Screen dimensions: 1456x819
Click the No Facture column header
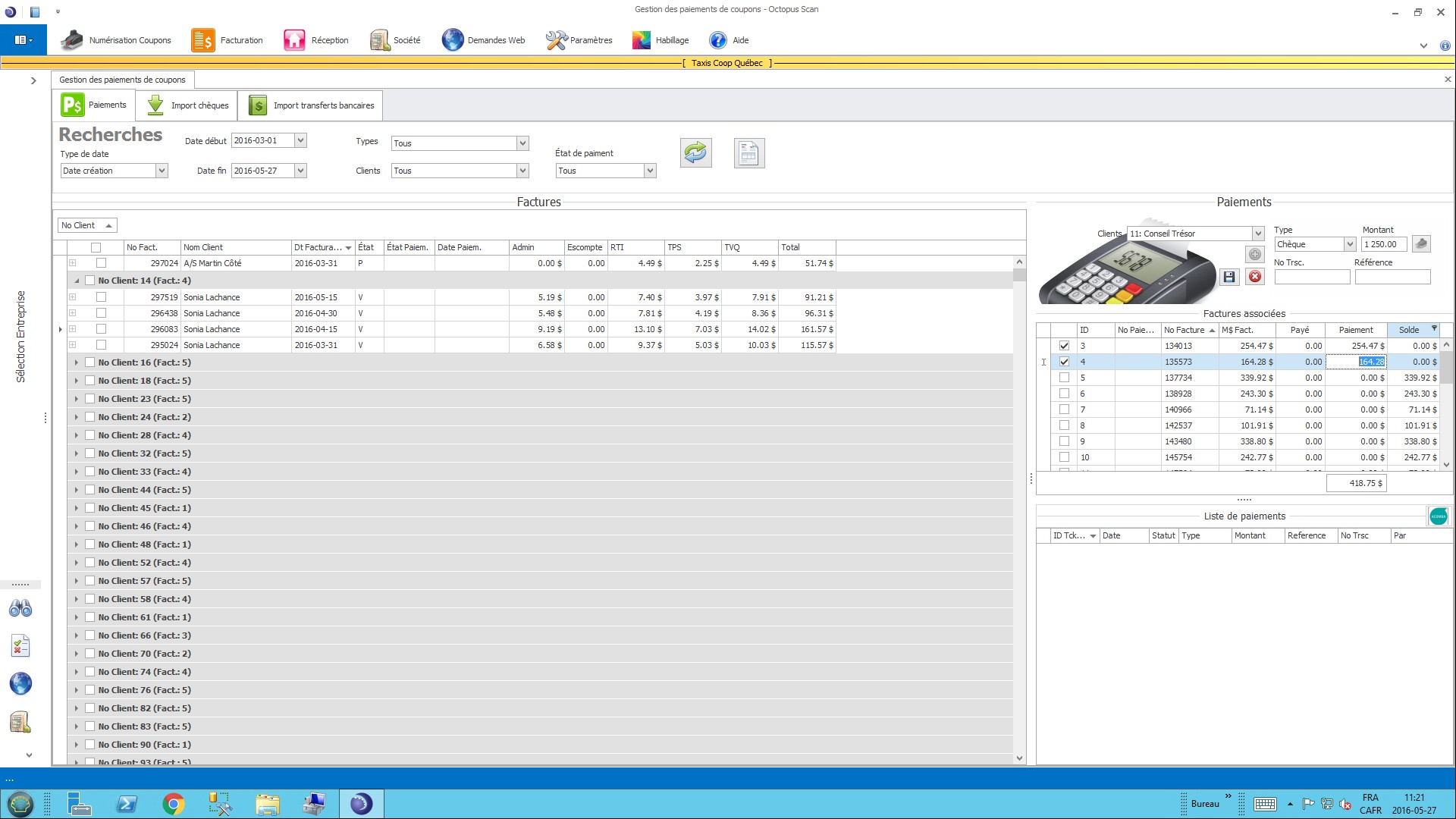click(1189, 330)
